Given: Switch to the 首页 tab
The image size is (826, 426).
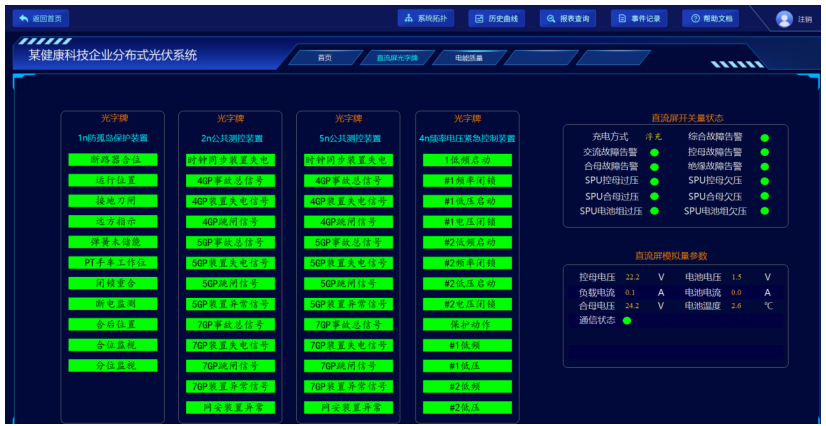Looking at the screenshot, I should (x=325, y=58).
